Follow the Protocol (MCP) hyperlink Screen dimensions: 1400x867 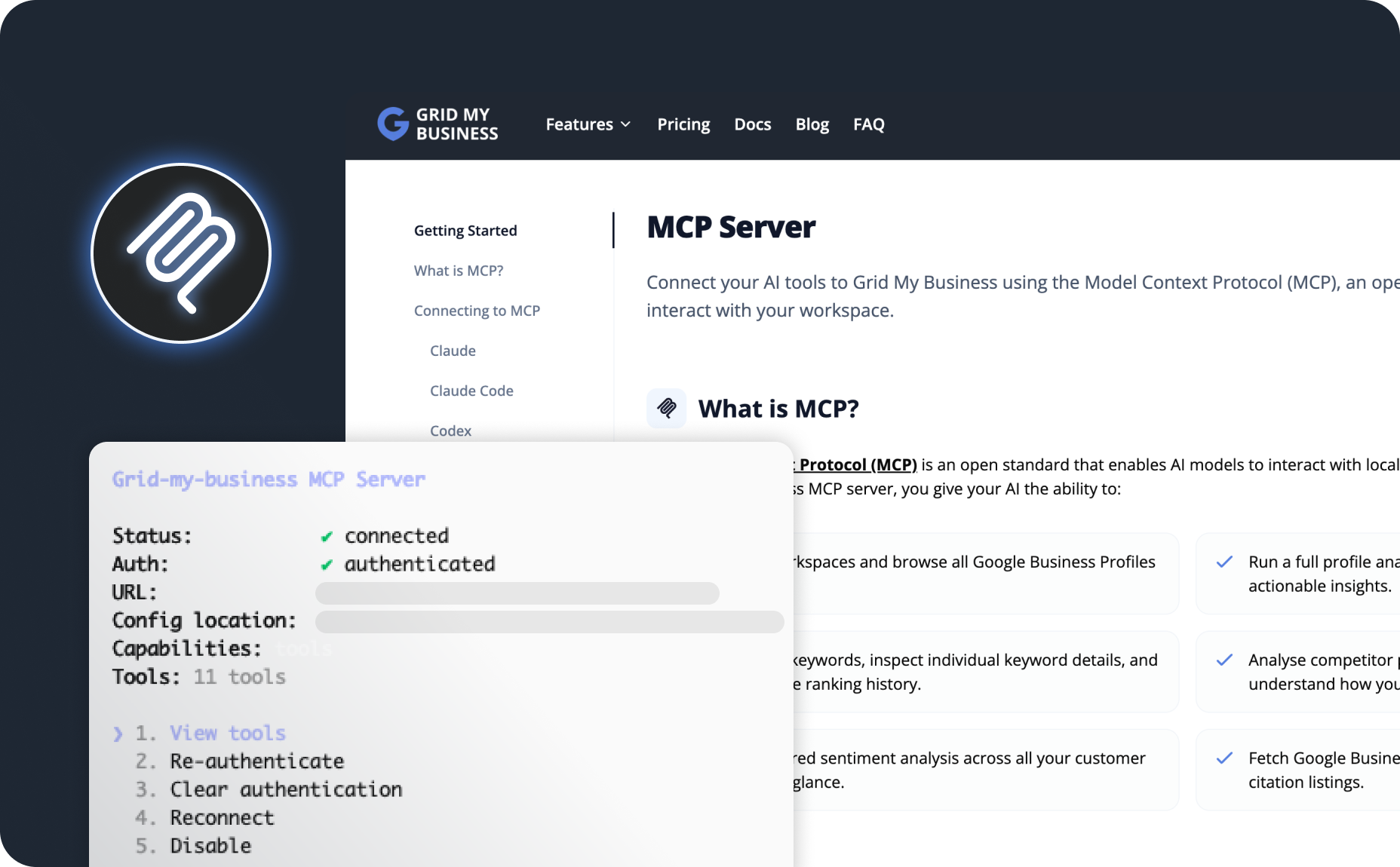[x=855, y=464]
